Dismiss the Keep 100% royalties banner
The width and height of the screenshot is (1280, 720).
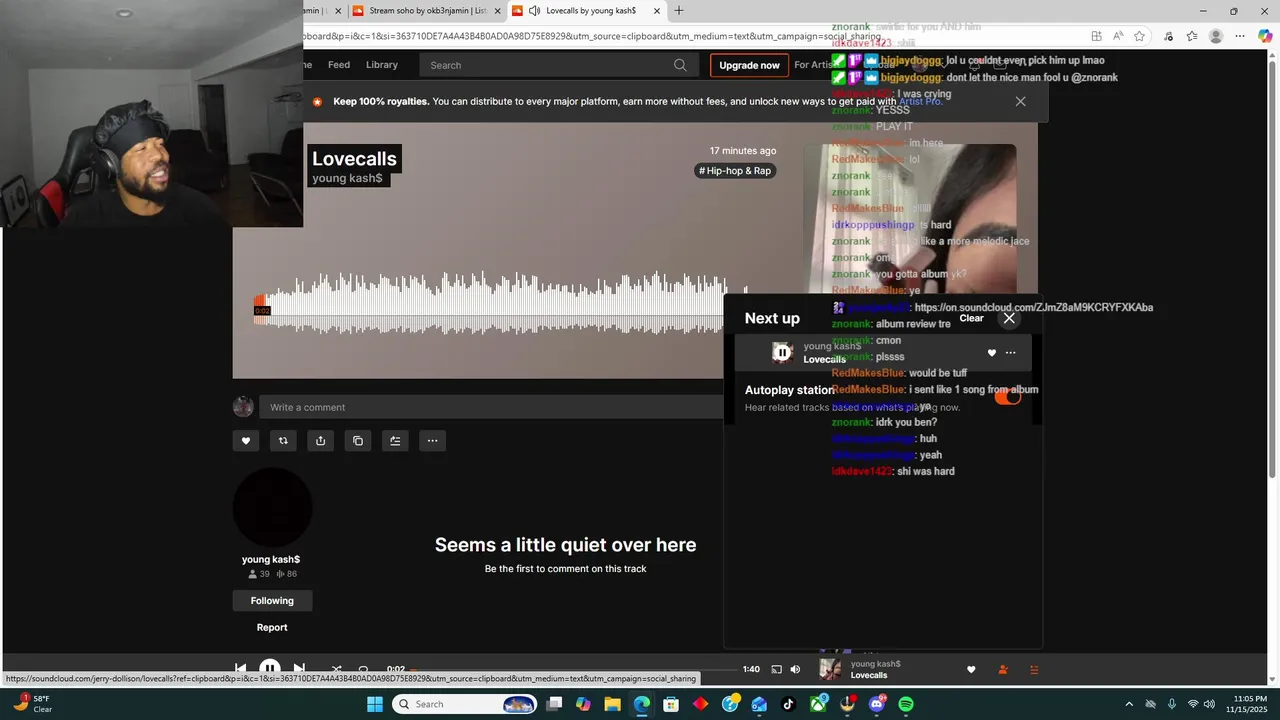pos(1020,101)
